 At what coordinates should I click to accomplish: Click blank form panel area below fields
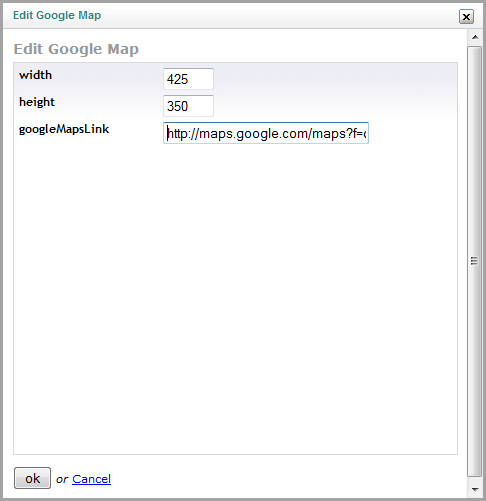click(x=235, y=300)
